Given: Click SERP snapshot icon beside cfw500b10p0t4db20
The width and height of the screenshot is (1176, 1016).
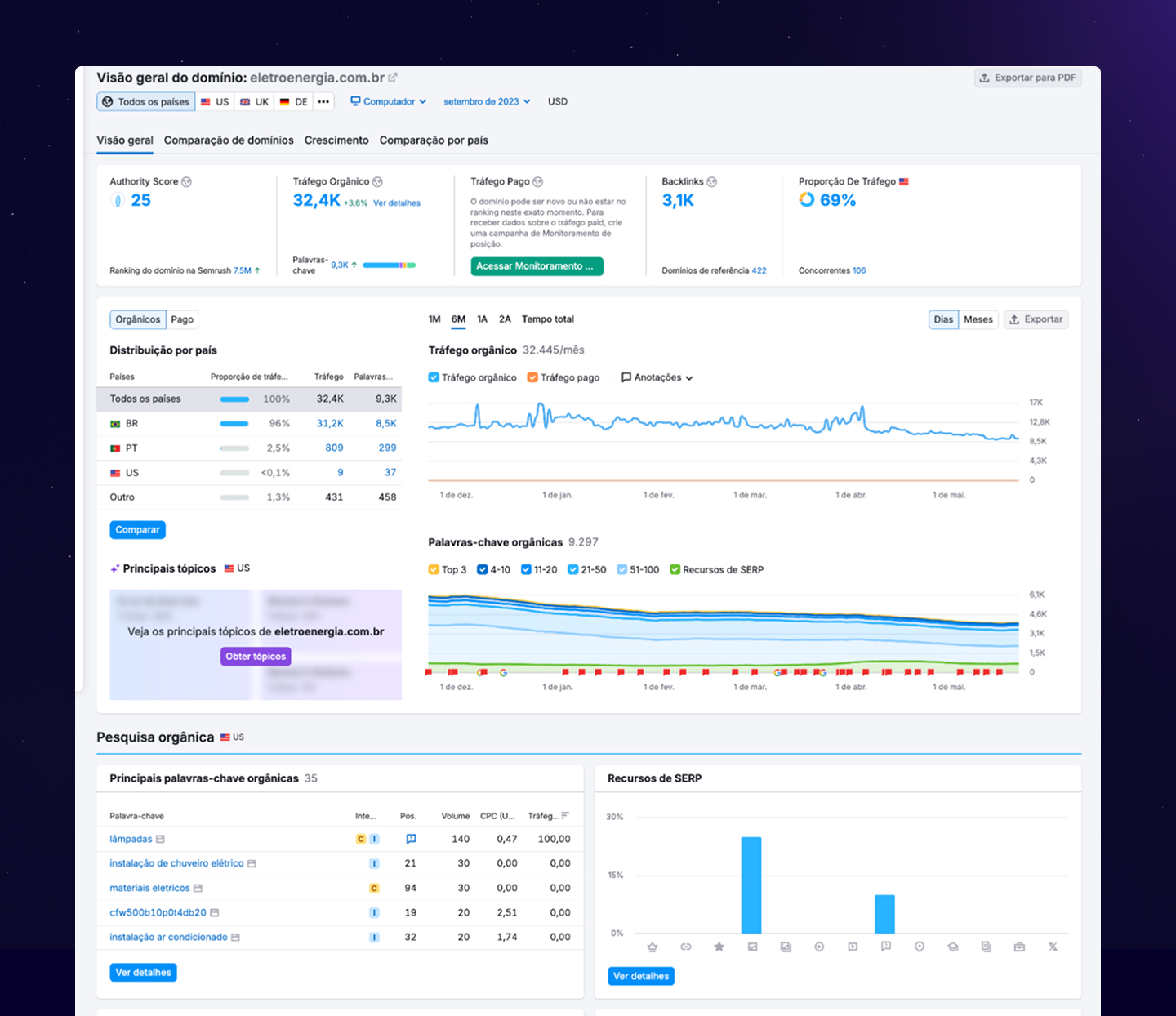Looking at the screenshot, I should [215, 913].
